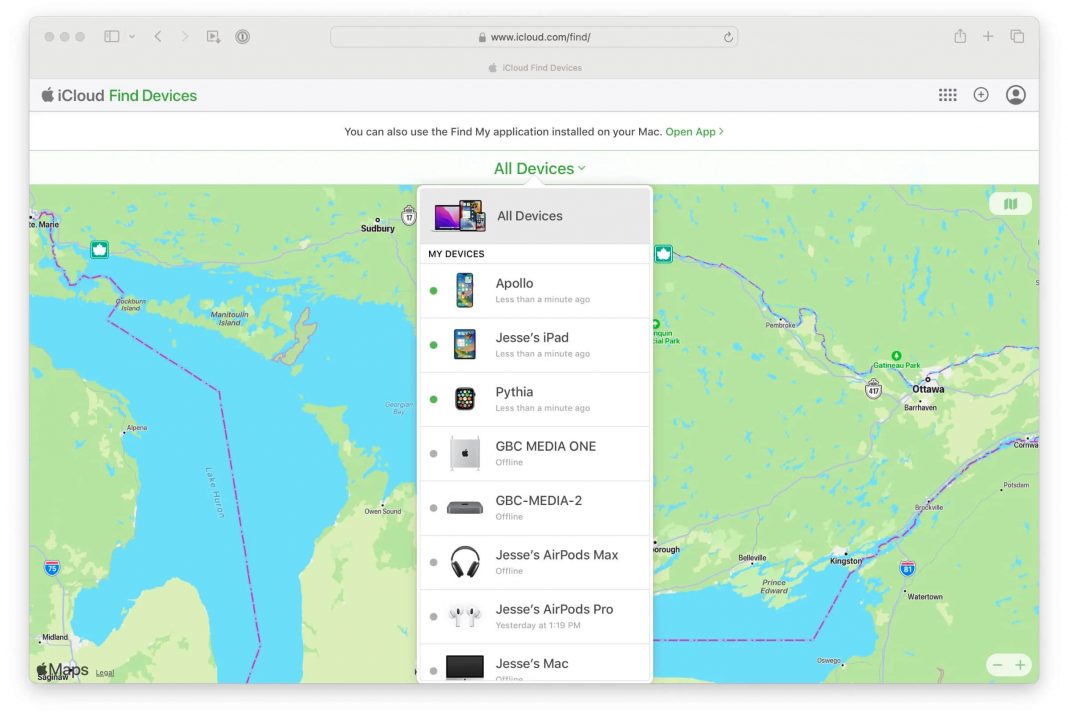Click the icloud.com address field

tap(534, 37)
